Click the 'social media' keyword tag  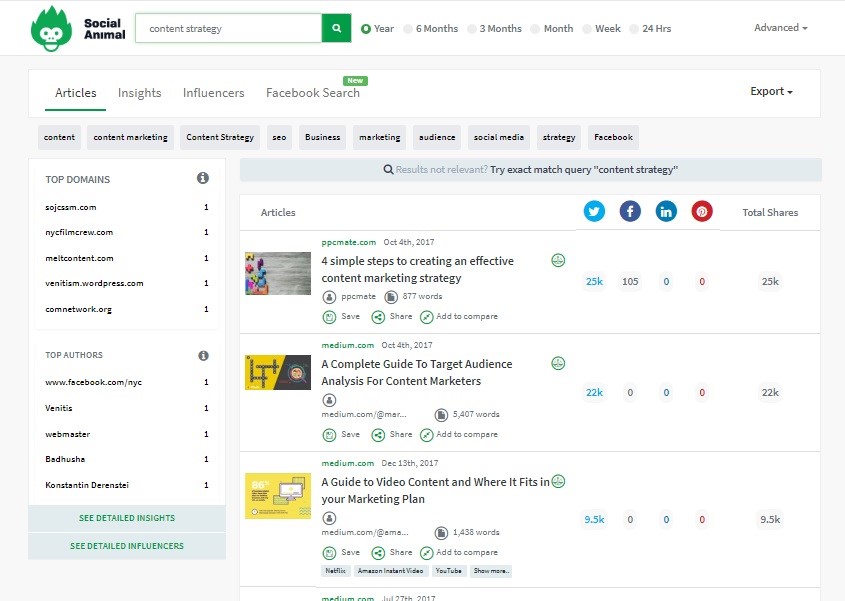498,137
